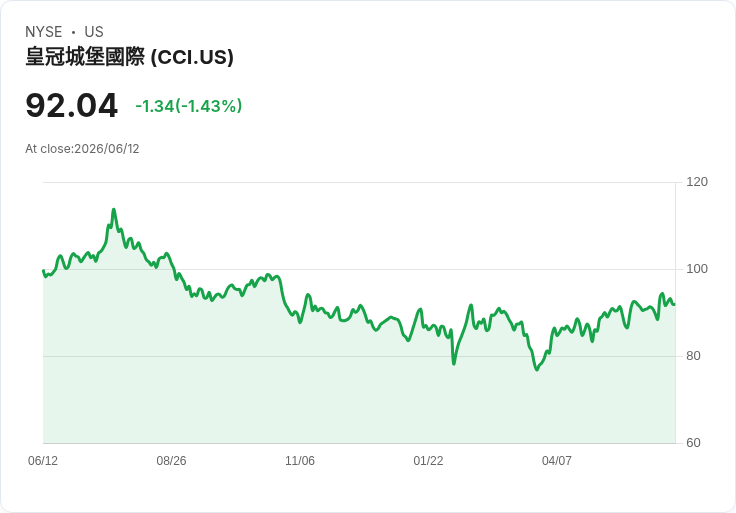Screen dimensions: 736x513
Task: Click the lowest dip before 04/07
Action: click(x=537, y=370)
